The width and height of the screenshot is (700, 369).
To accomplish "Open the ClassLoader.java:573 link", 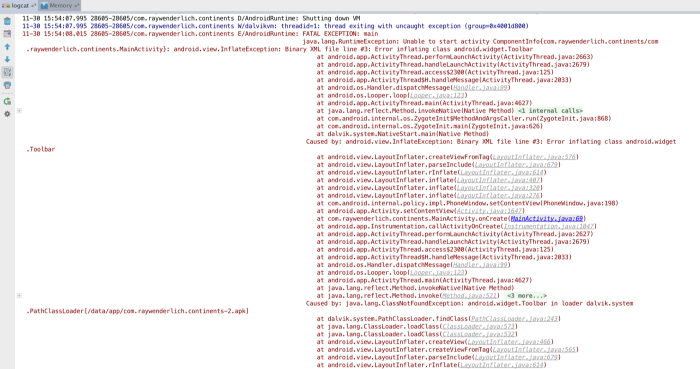I will 478,327.
